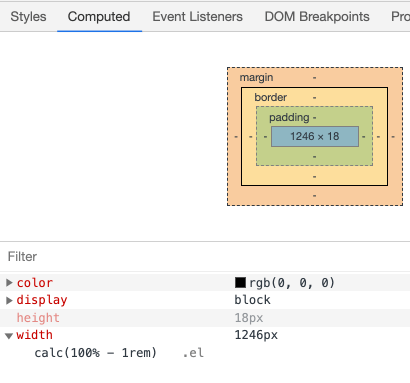The width and height of the screenshot is (410, 383).
Task: Click the calc(100% – 1rem) value
Action: coord(96,353)
